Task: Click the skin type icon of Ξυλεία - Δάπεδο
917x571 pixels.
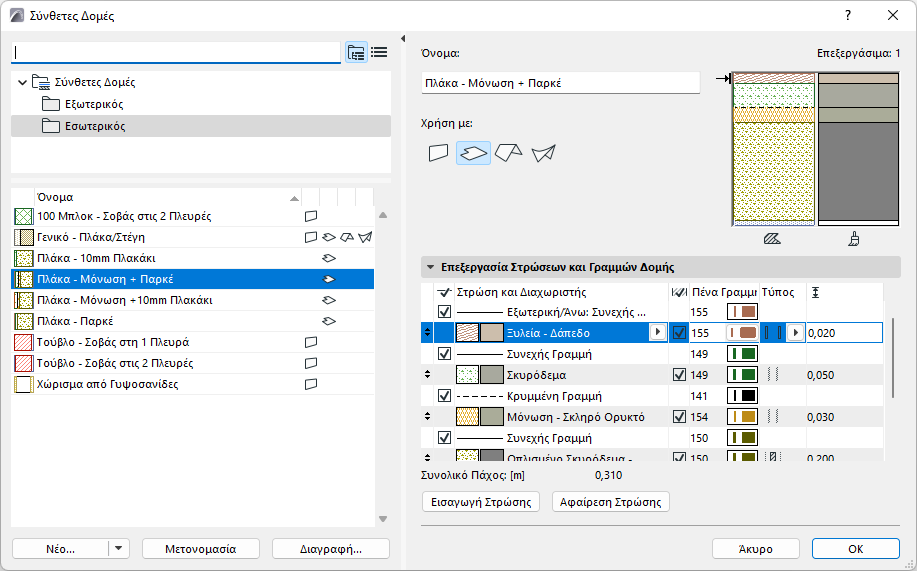Action: (x=773, y=333)
